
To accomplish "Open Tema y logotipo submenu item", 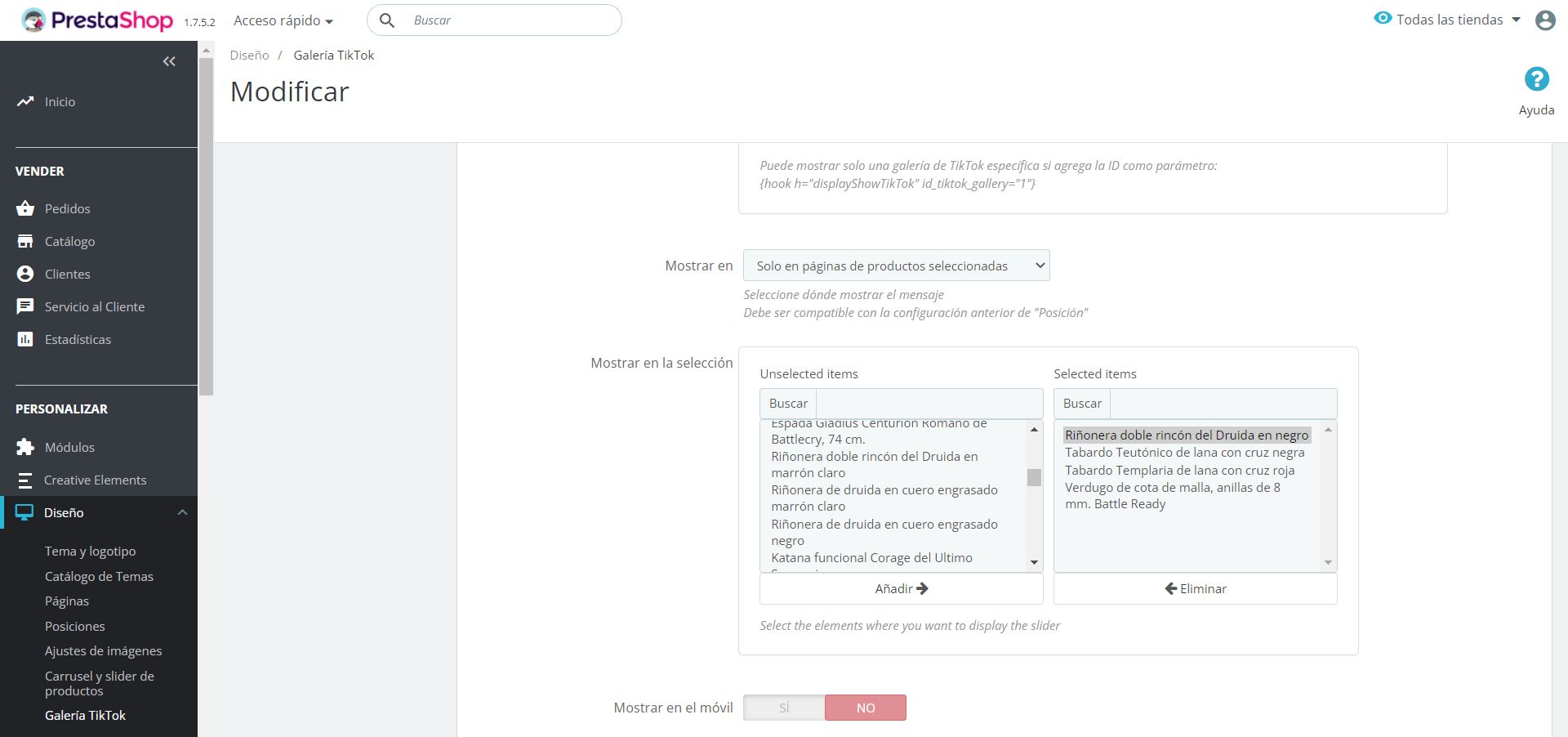I will tap(90, 552).
